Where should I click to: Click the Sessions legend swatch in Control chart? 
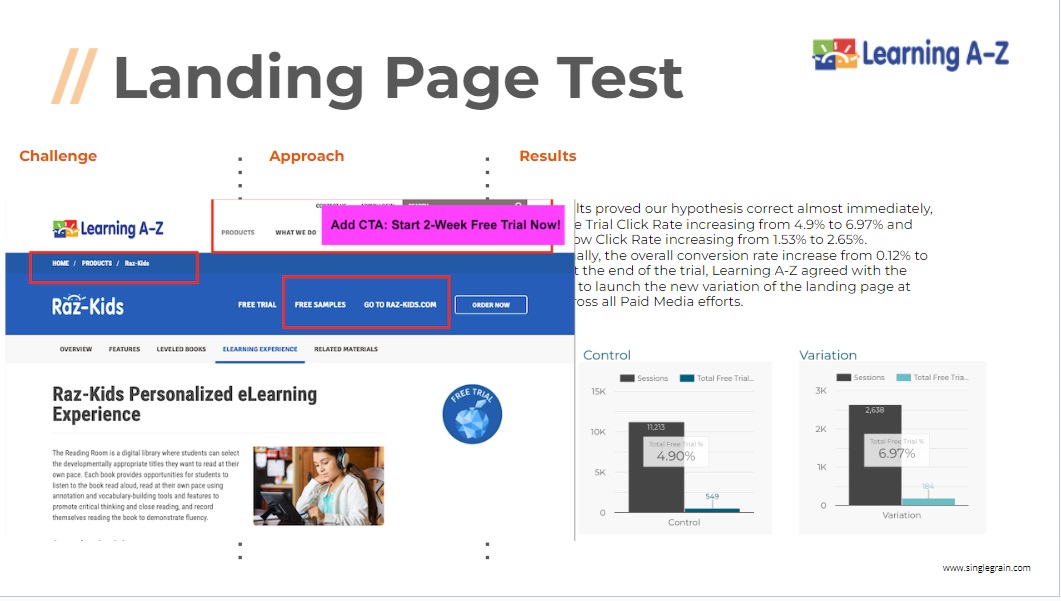point(627,378)
